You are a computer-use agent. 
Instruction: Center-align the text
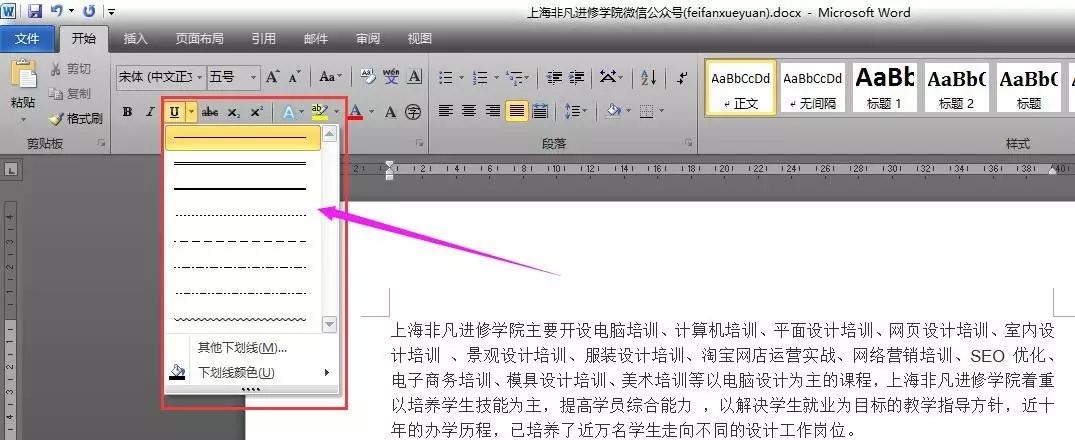469,110
